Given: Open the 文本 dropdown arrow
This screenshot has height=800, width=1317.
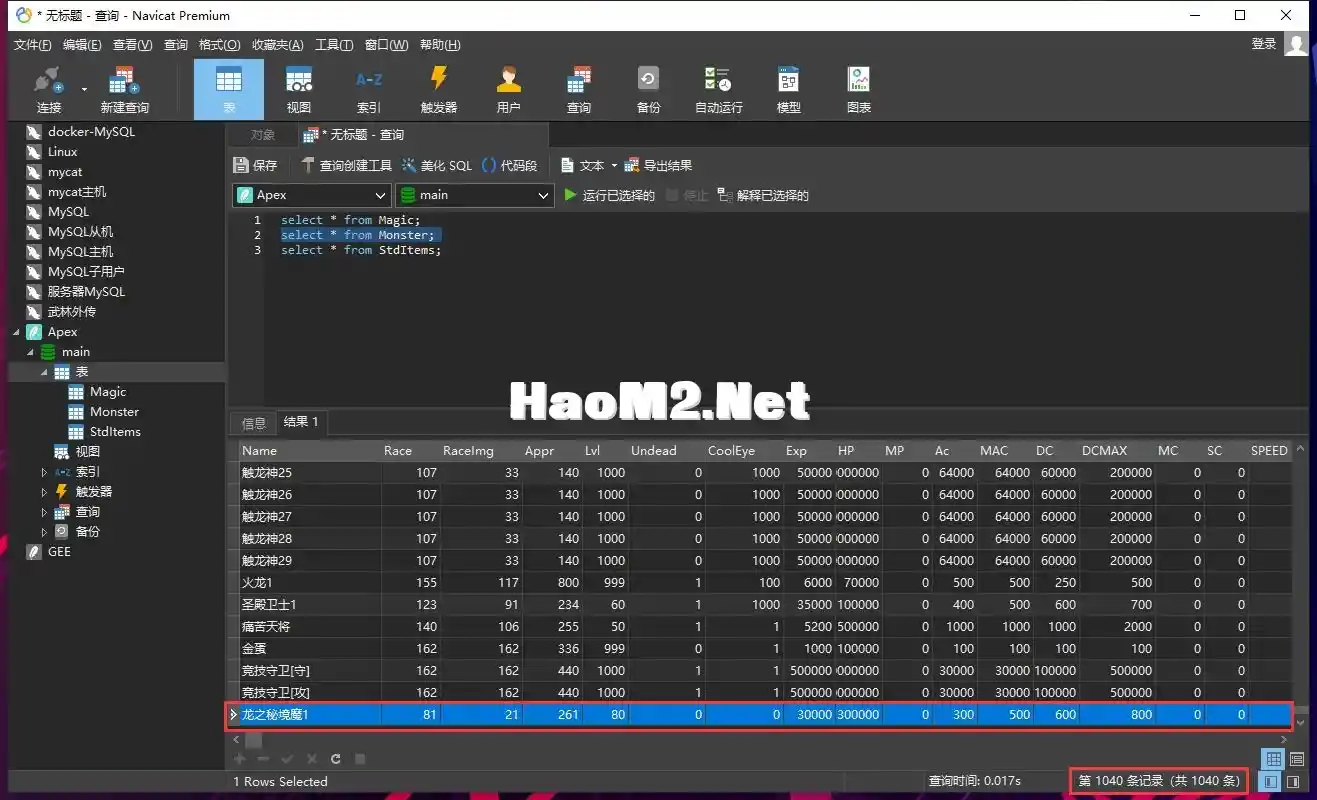Looking at the screenshot, I should (x=614, y=166).
